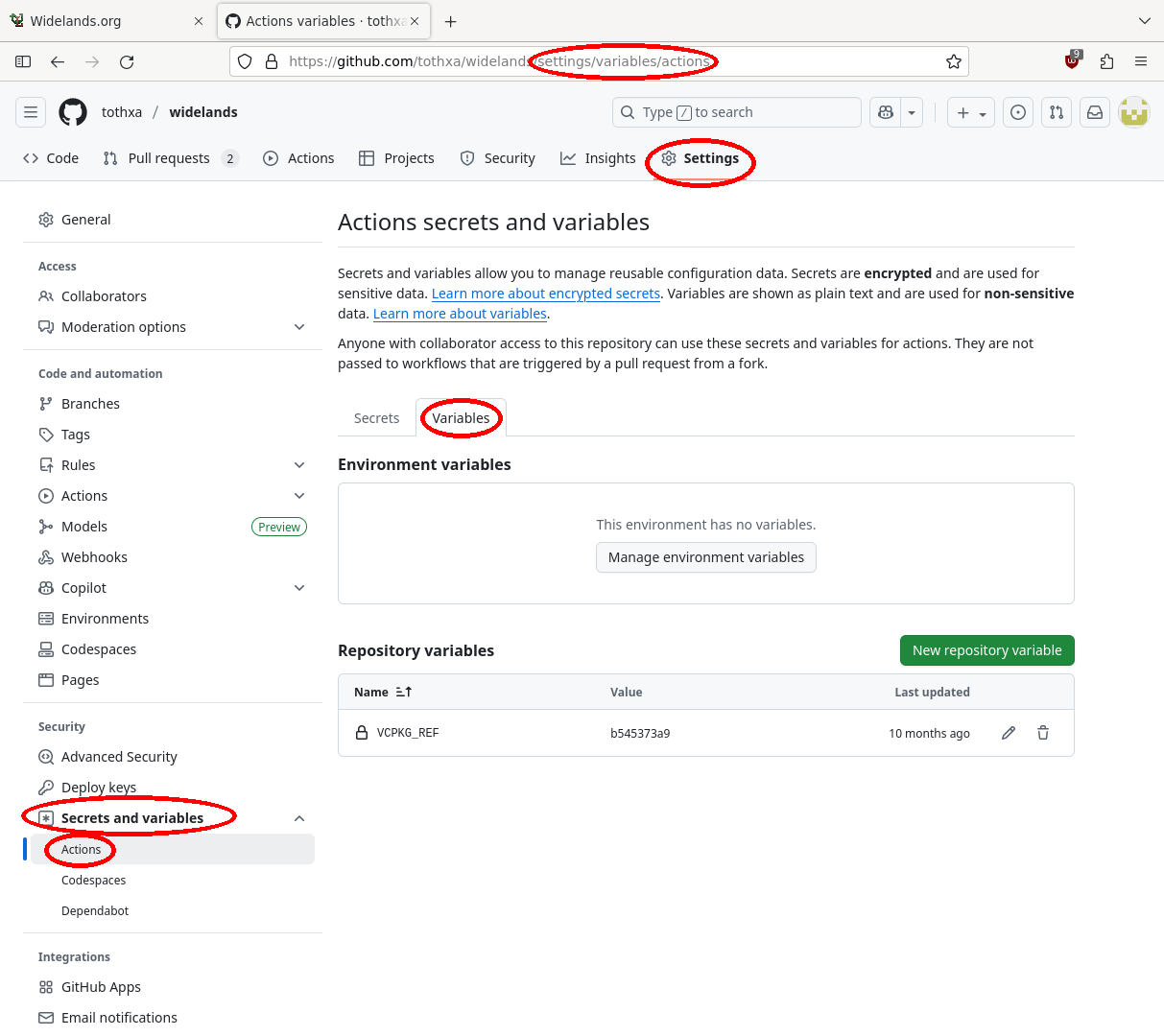Click the pencil edit icon for VCPKG_REF
Screen dimensions: 1164x1036
click(x=1009, y=733)
